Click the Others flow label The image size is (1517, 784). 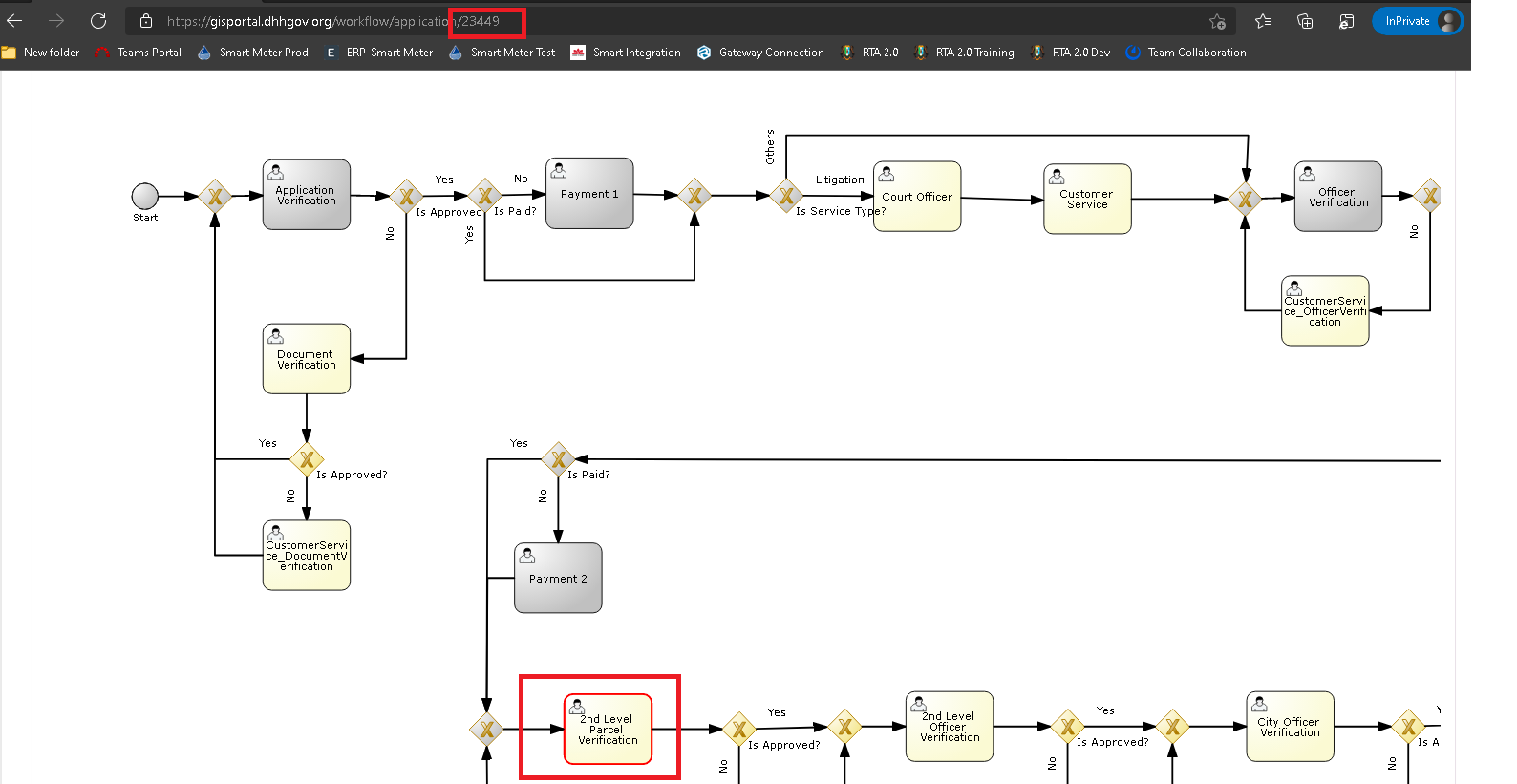click(x=770, y=147)
